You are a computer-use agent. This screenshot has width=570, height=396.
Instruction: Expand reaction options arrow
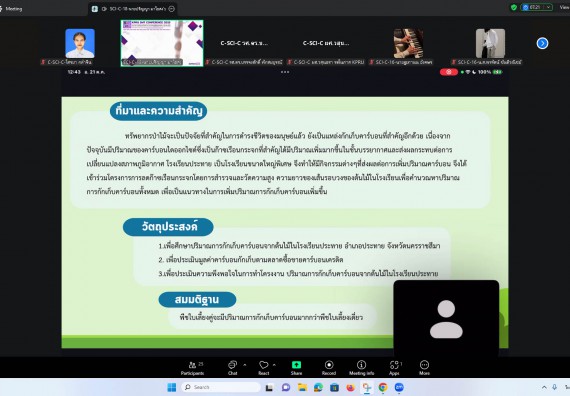274,364
